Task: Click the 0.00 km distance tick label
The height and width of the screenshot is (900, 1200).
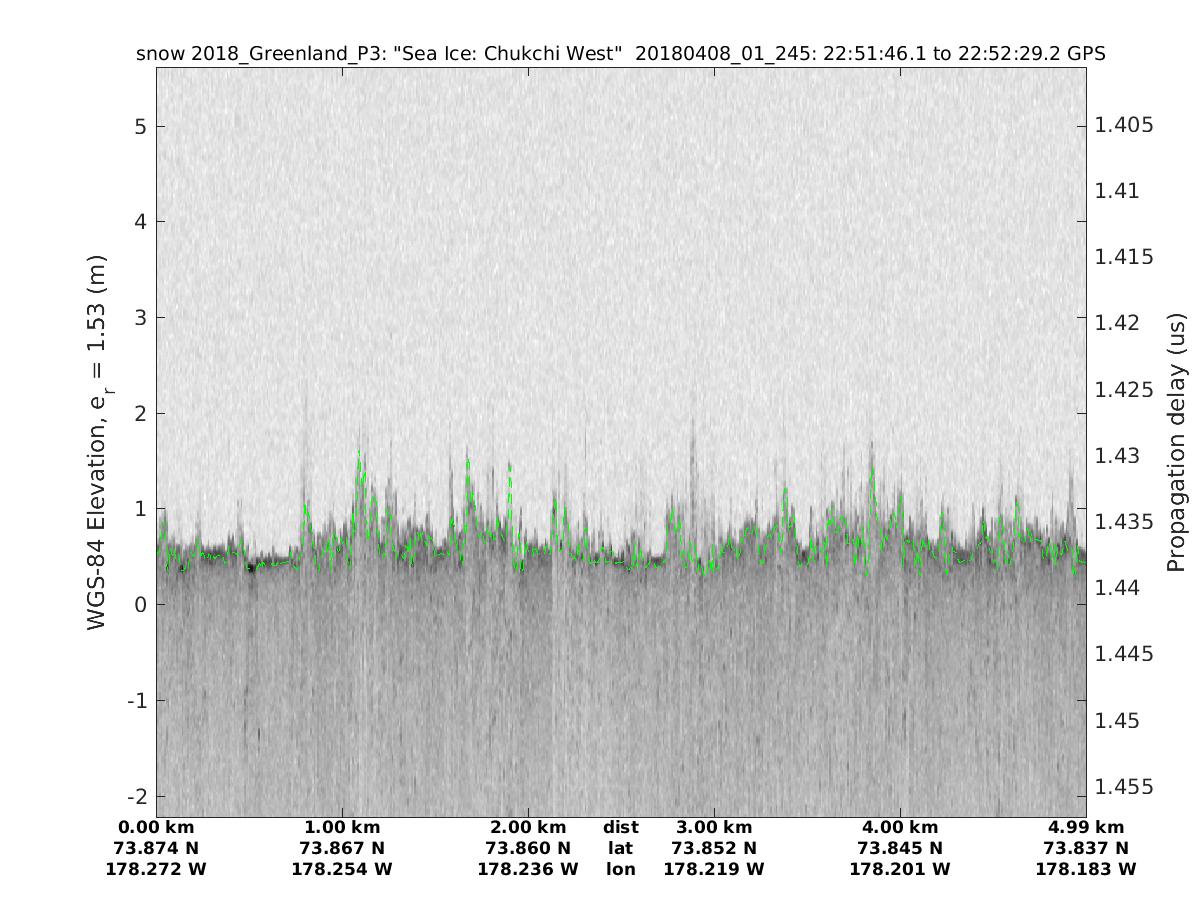Action: tap(156, 827)
